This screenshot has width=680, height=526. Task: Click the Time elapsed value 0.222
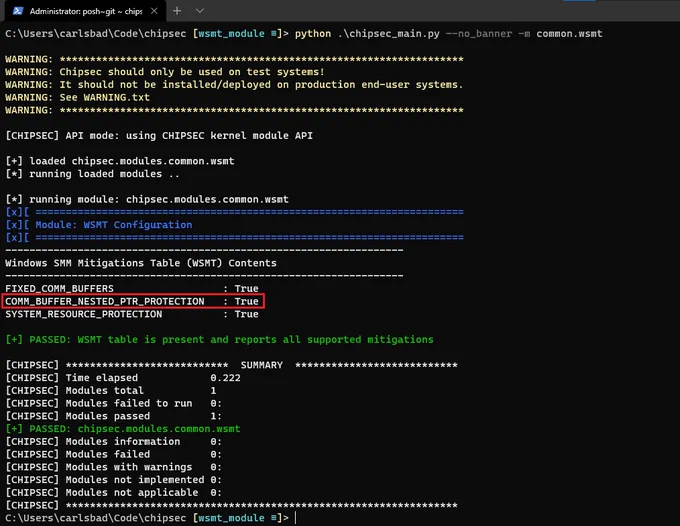[x=225, y=378]
